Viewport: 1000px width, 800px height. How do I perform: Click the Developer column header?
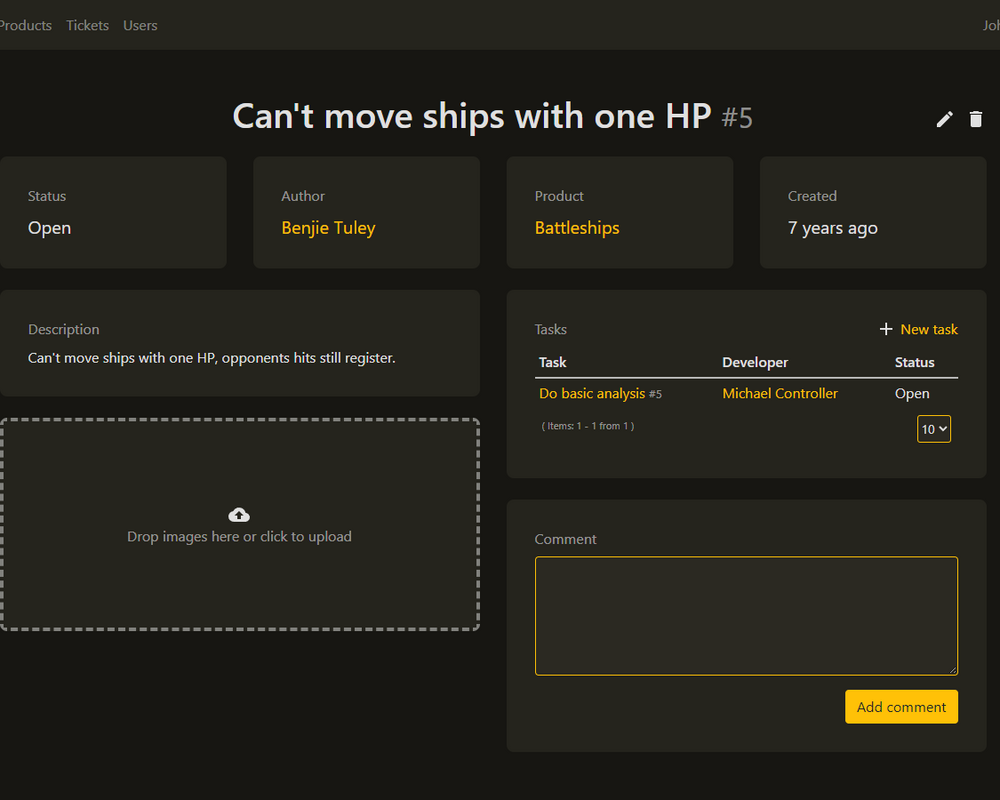[x=755, y=362]
